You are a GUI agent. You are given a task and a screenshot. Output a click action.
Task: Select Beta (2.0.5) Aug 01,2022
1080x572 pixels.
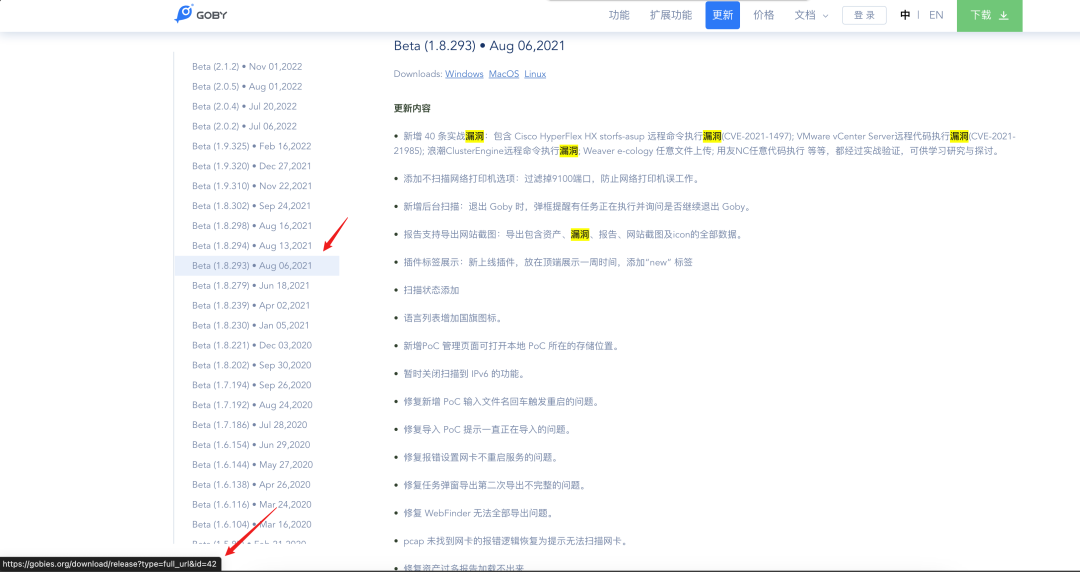click(x=247, y=87)
